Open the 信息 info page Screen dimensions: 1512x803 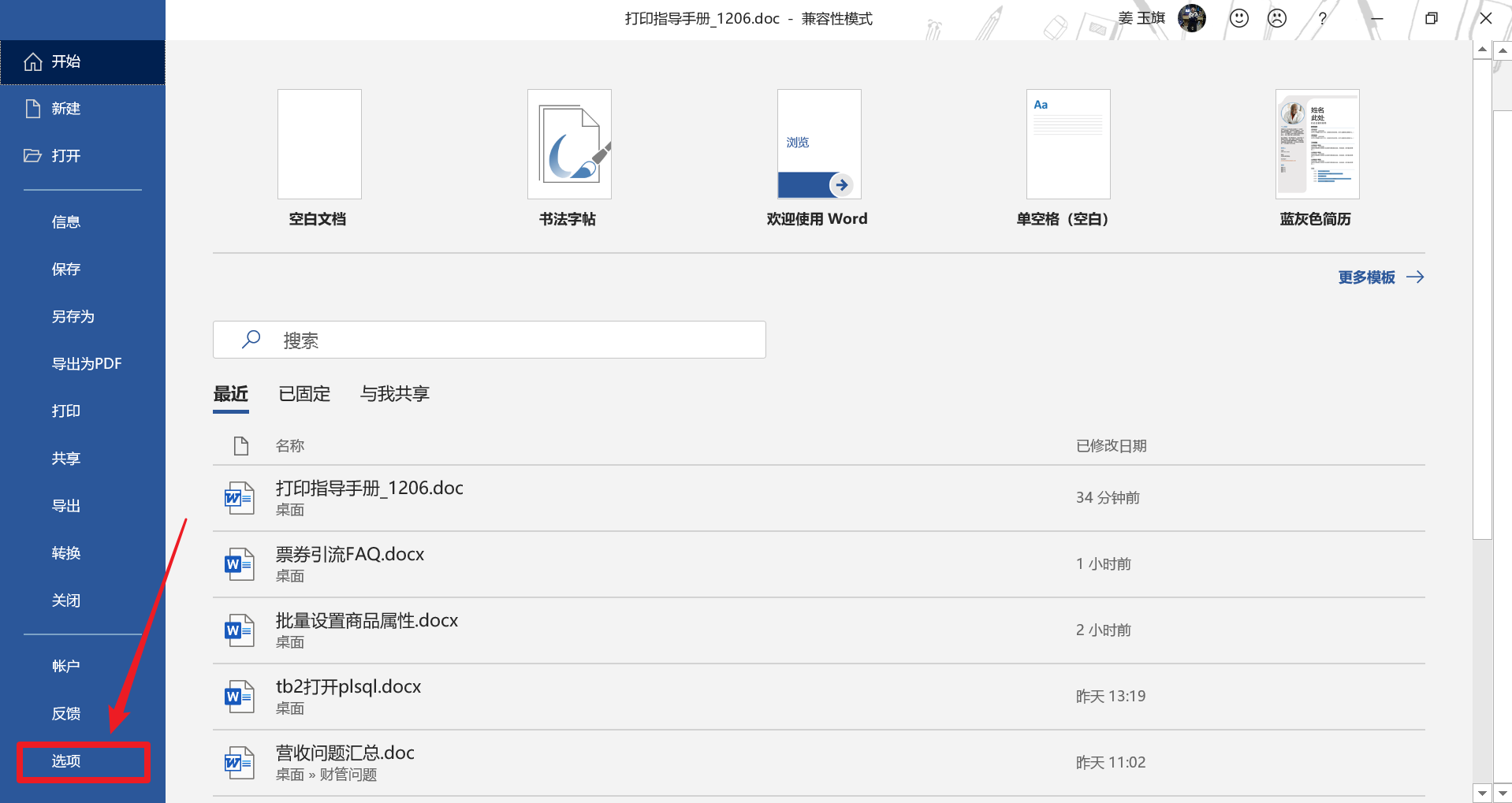click(83, 222)
